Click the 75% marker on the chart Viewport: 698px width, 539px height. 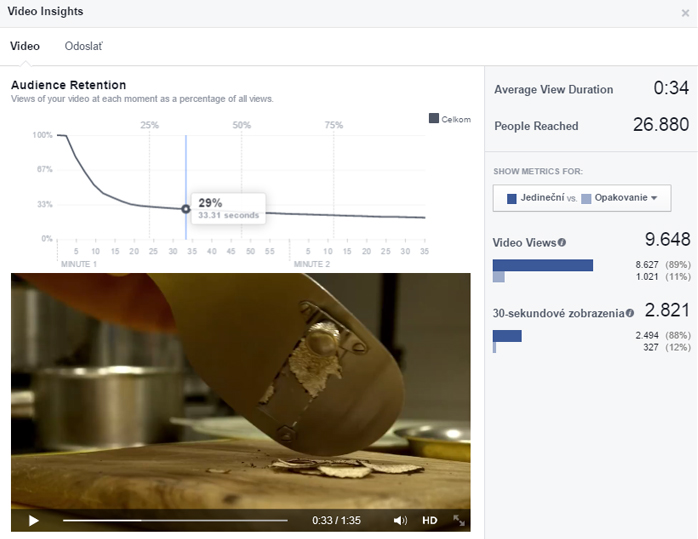[334, 125]
